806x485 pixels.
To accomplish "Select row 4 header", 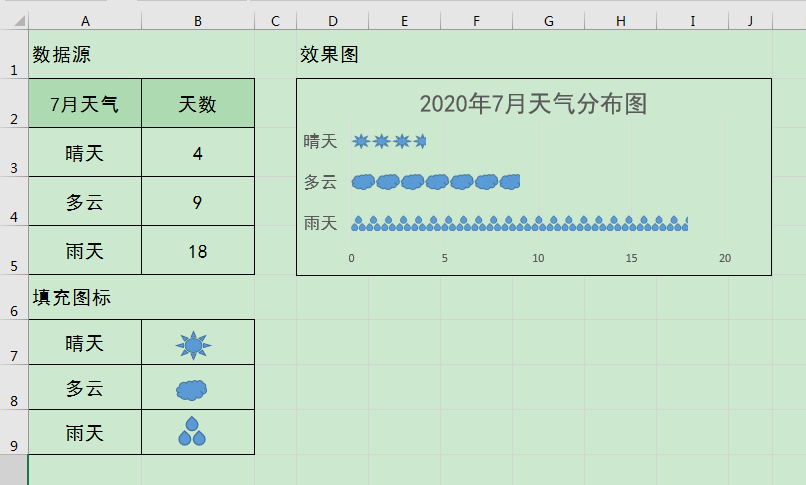I will [x=14, y=201].
